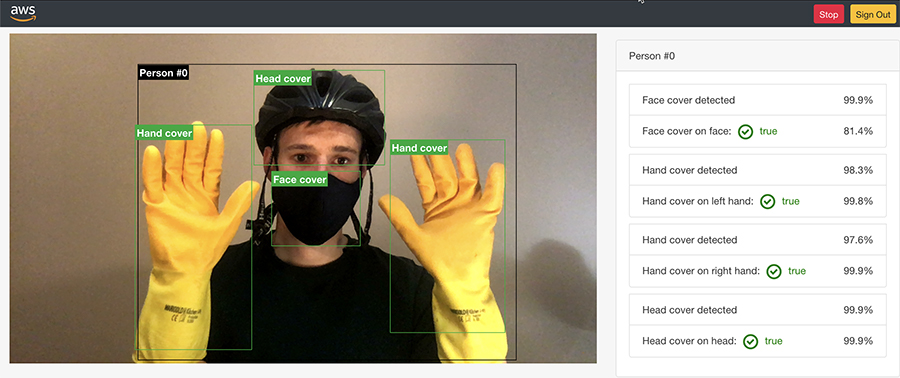The width and height of the screenshot is (900, 378).
Task: Click the 98.3% confidence value
Action: [858, 170]
